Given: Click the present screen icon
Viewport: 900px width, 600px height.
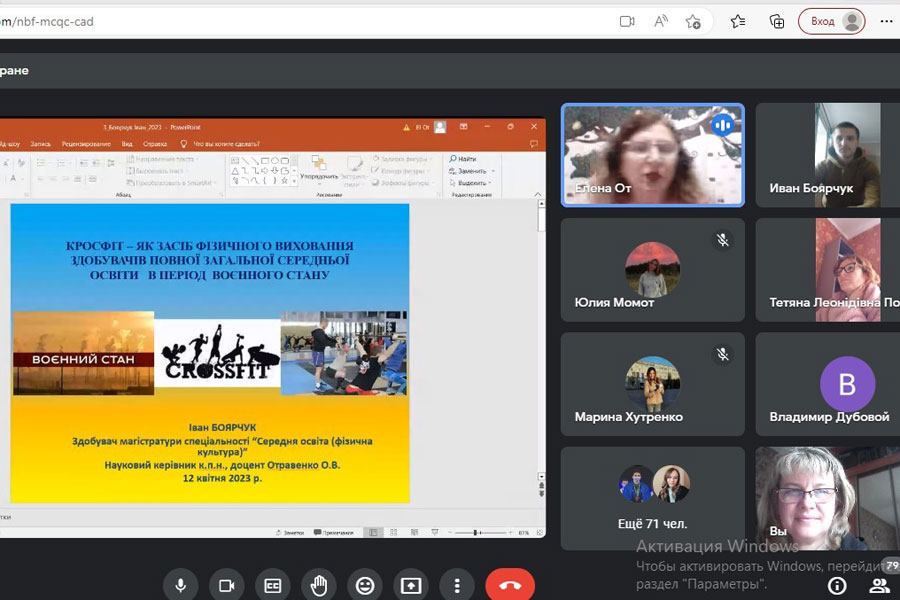Looking at the screenshot, I should [x=411, y=585].
